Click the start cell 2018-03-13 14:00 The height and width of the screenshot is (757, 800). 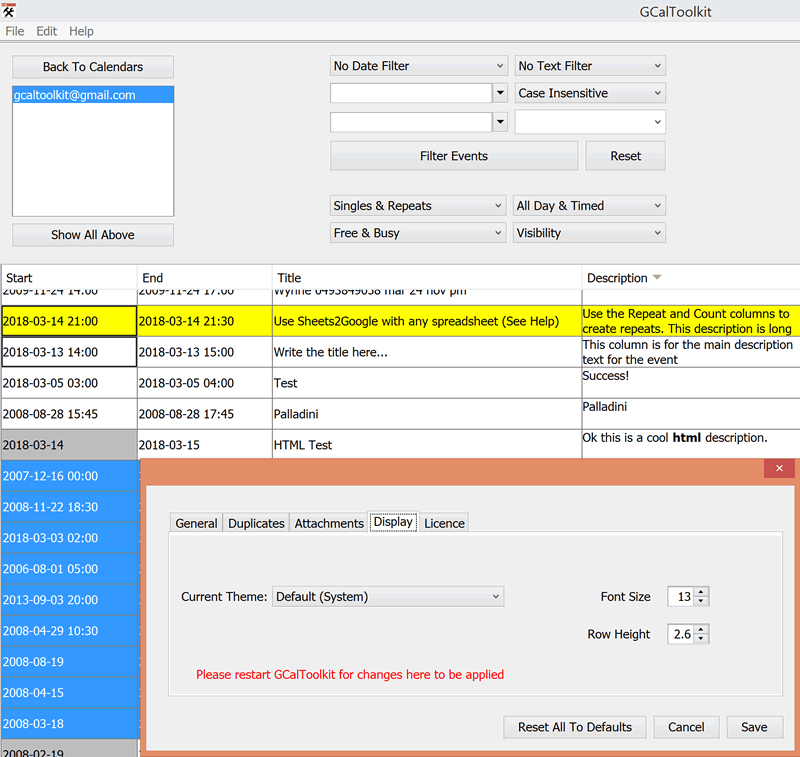69,352
